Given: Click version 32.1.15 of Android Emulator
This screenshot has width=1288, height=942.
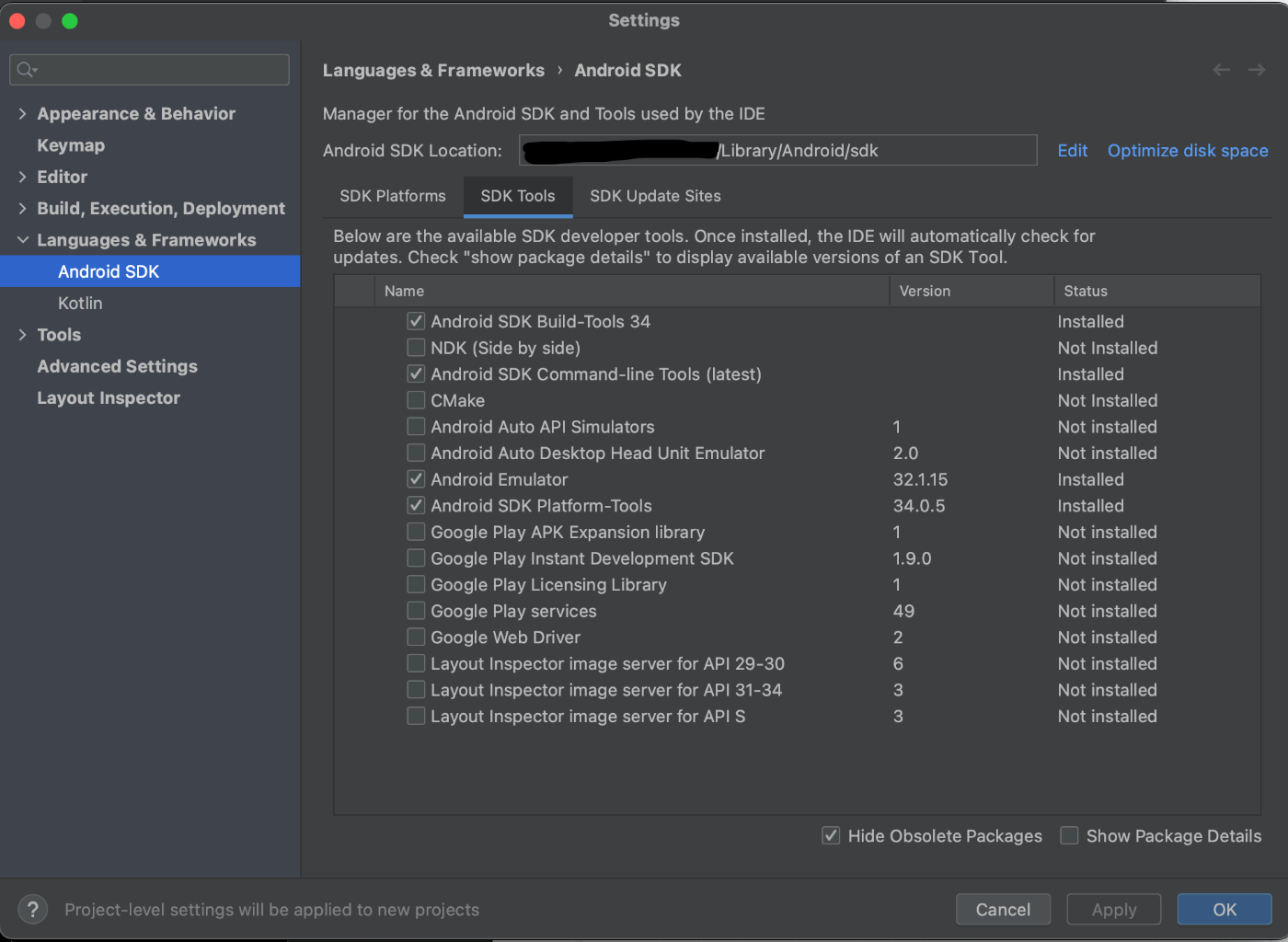Looking at the screenshot, I should point(920,479).
